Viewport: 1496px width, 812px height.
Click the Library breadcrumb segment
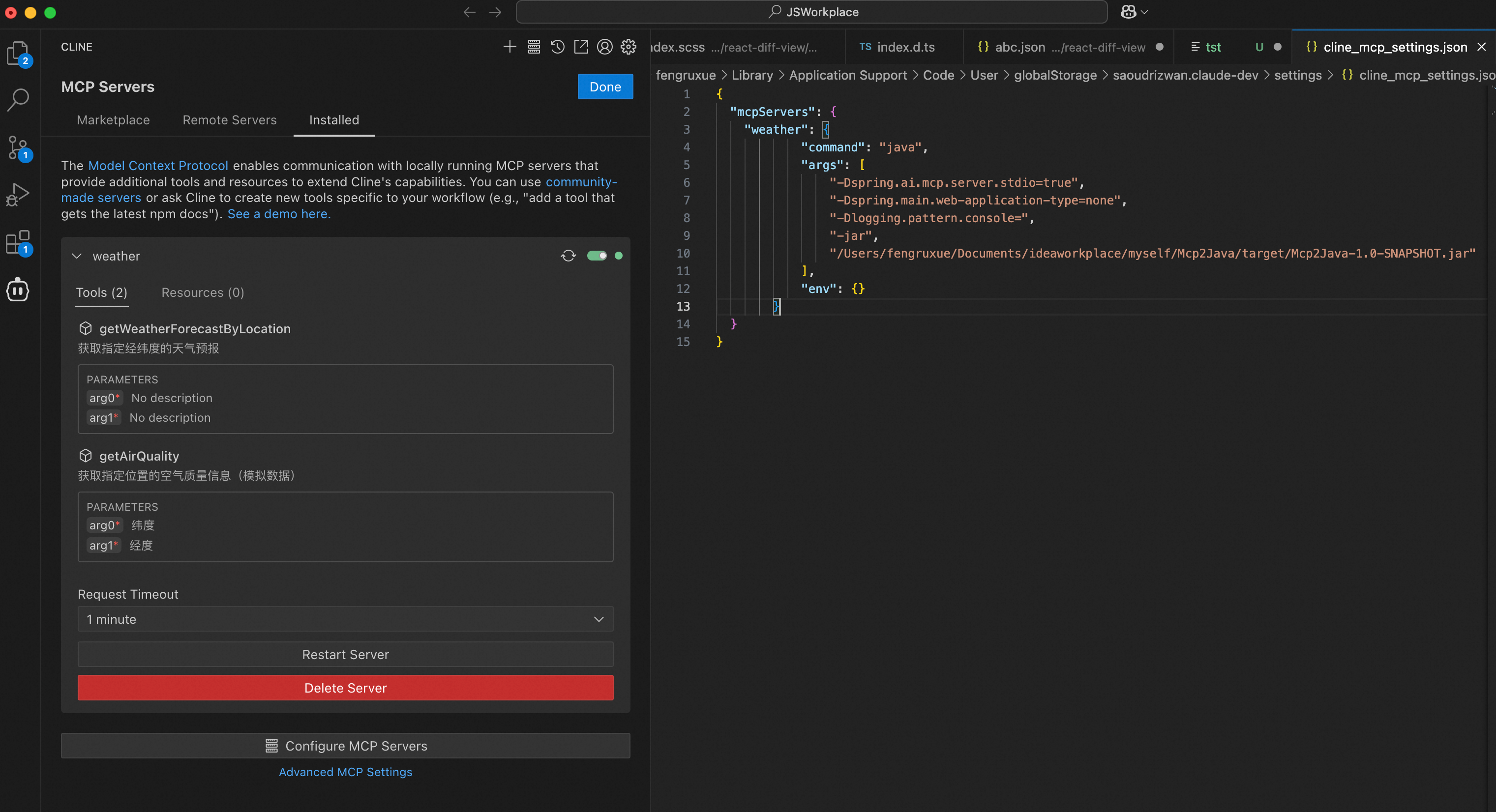point(752,75)
